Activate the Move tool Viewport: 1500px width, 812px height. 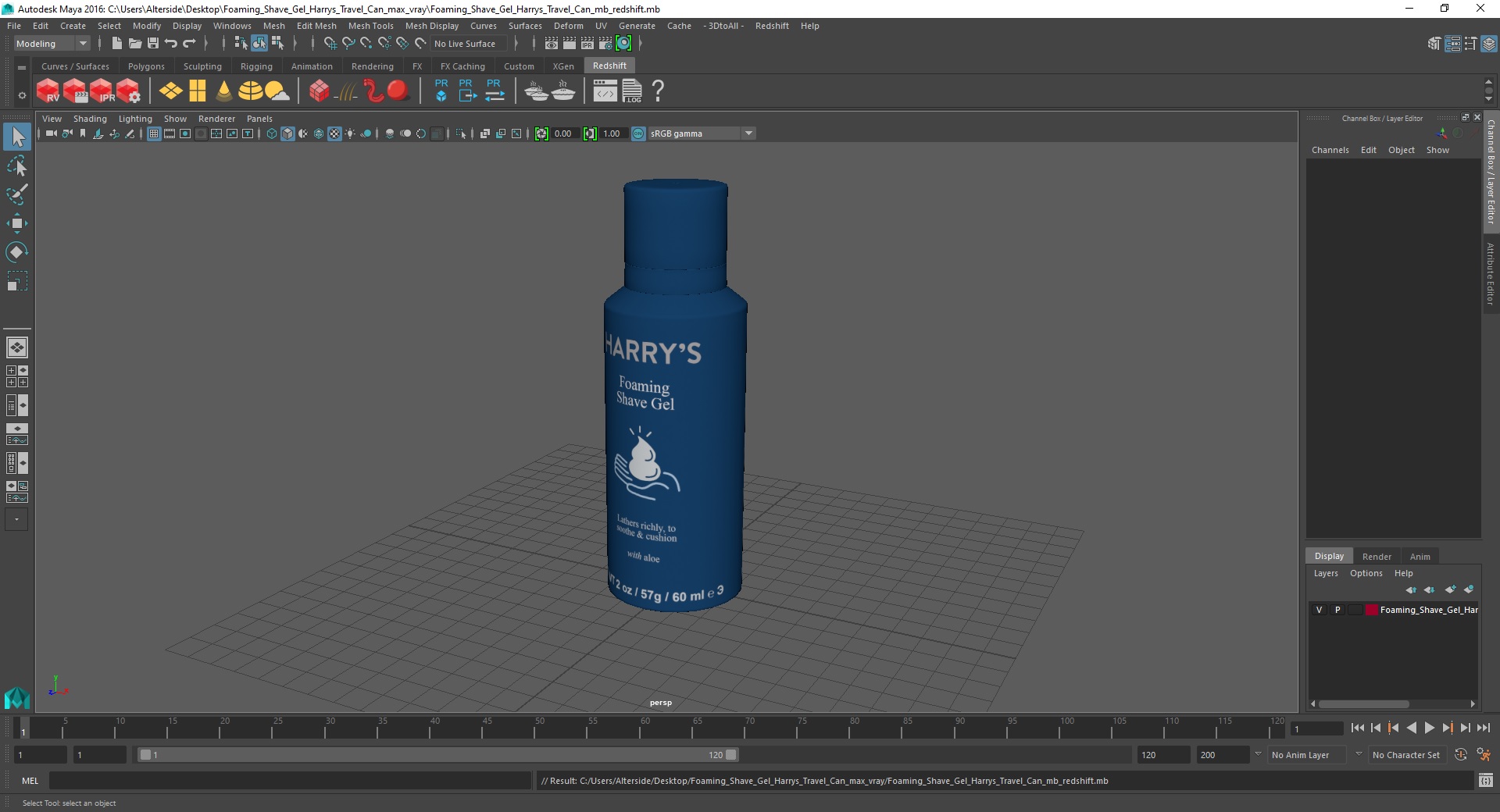coord(16,223)
